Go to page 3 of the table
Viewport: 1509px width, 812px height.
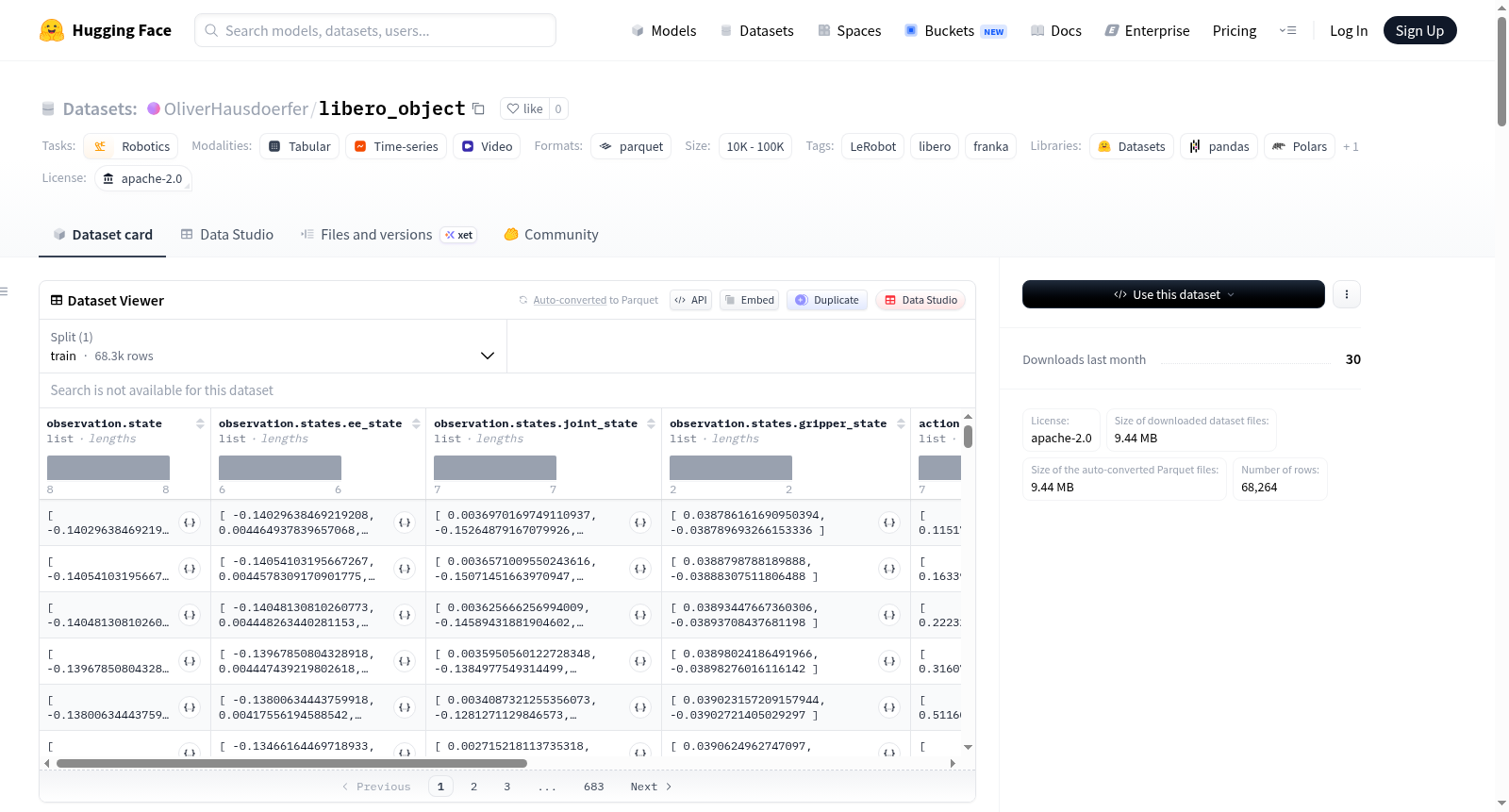[506, 787]
